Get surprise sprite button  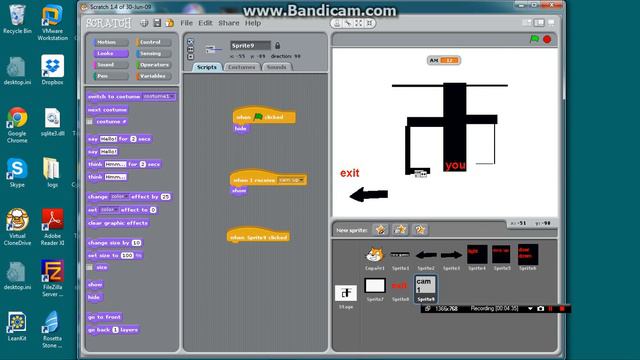point(420,230)
